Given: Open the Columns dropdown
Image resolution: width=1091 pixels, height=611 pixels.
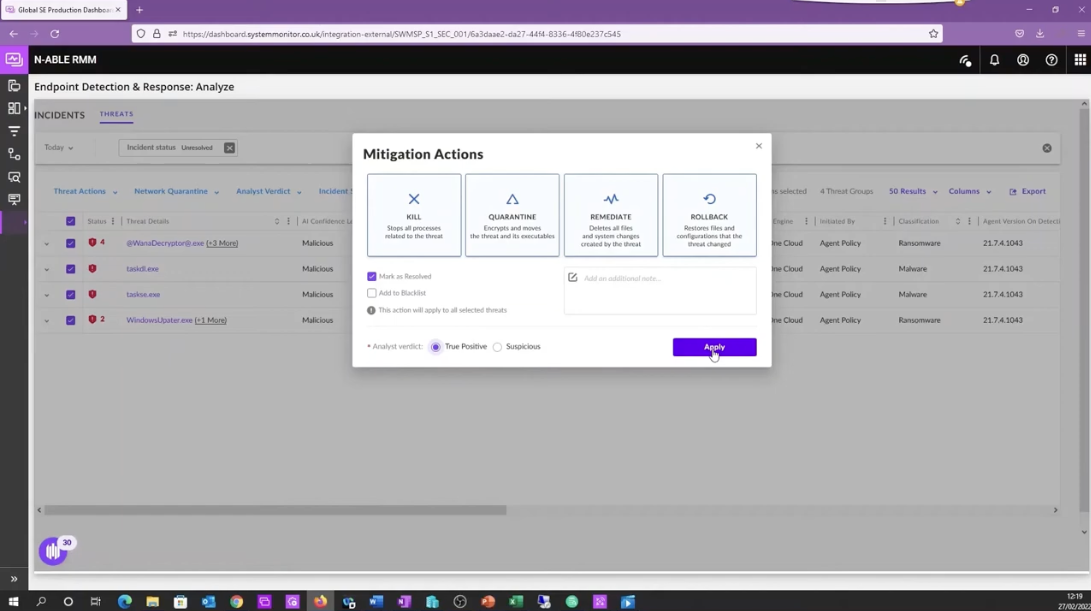Looking at the screenshot, I should click(970, 191).
